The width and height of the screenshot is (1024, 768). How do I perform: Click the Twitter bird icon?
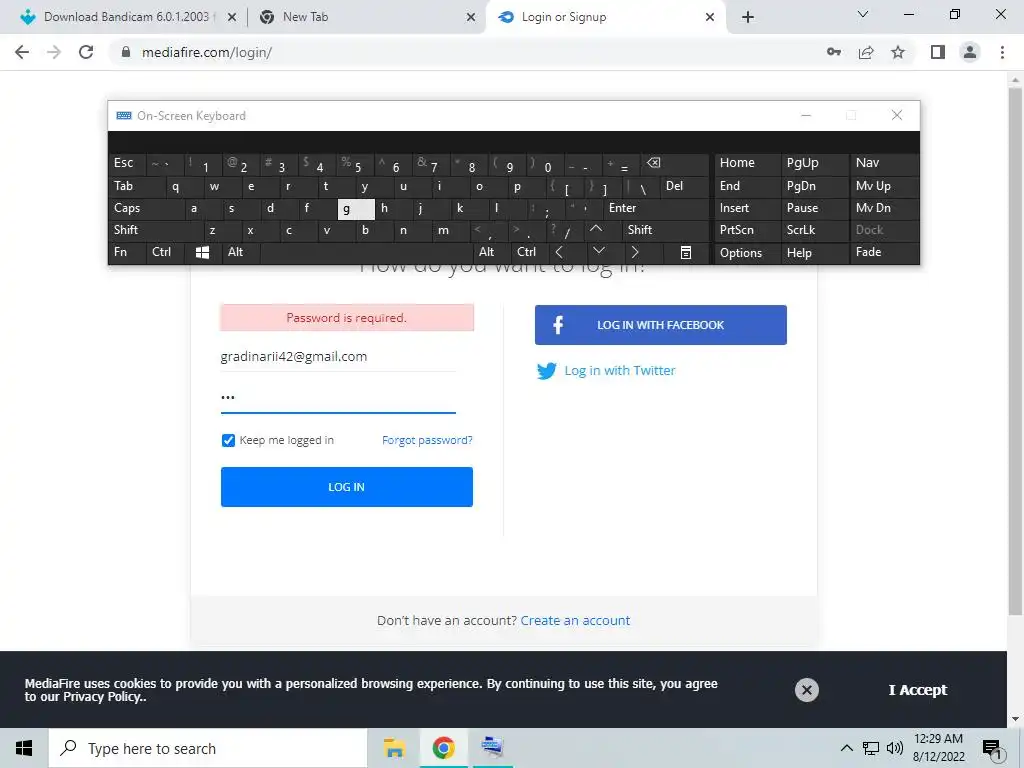547,371
